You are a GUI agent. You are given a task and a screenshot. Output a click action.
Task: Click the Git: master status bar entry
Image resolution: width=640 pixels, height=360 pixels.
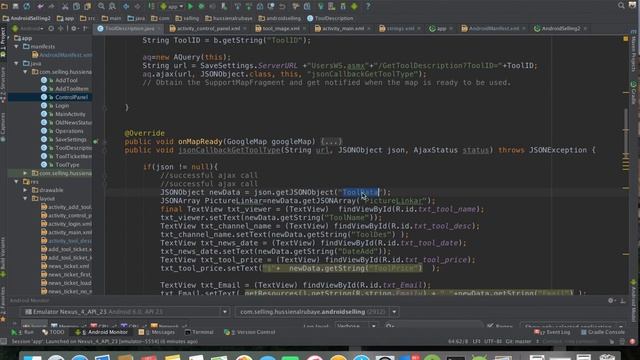(518, 341)
